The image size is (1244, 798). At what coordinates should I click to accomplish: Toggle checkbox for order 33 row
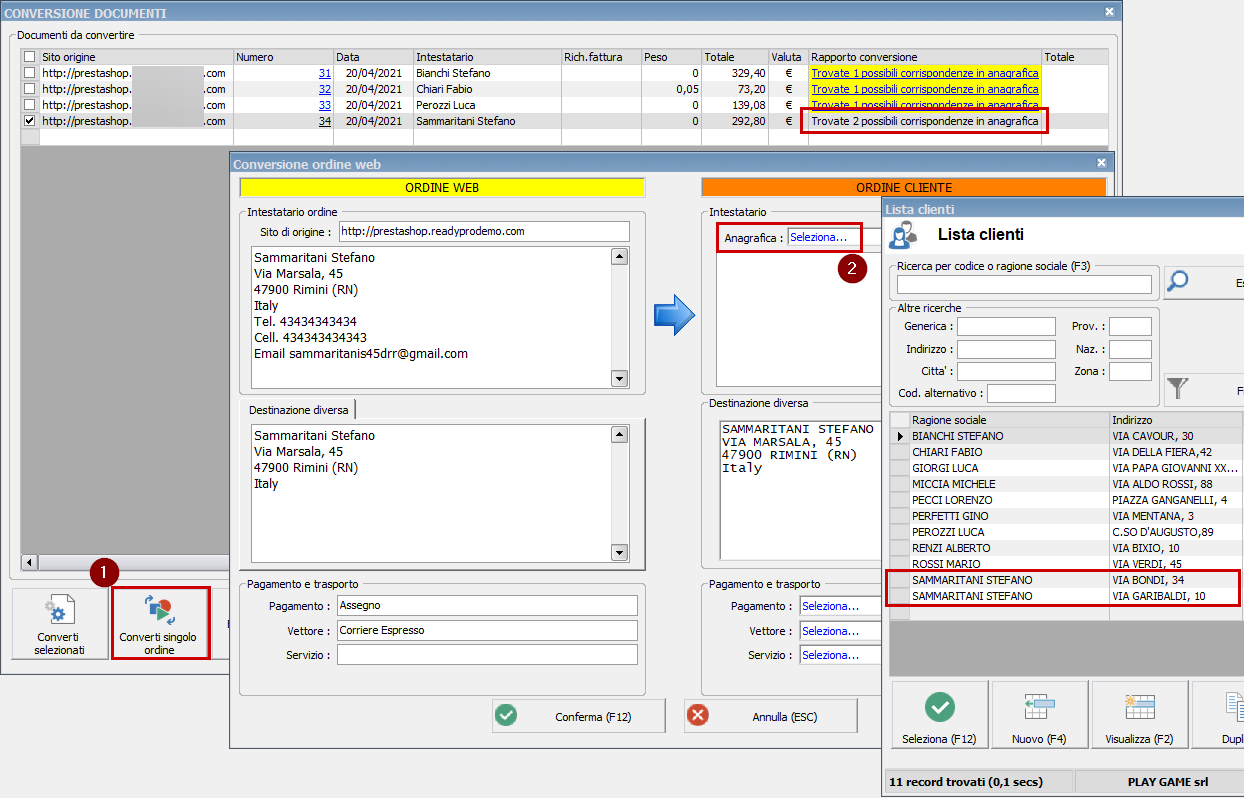coord(29,105)
